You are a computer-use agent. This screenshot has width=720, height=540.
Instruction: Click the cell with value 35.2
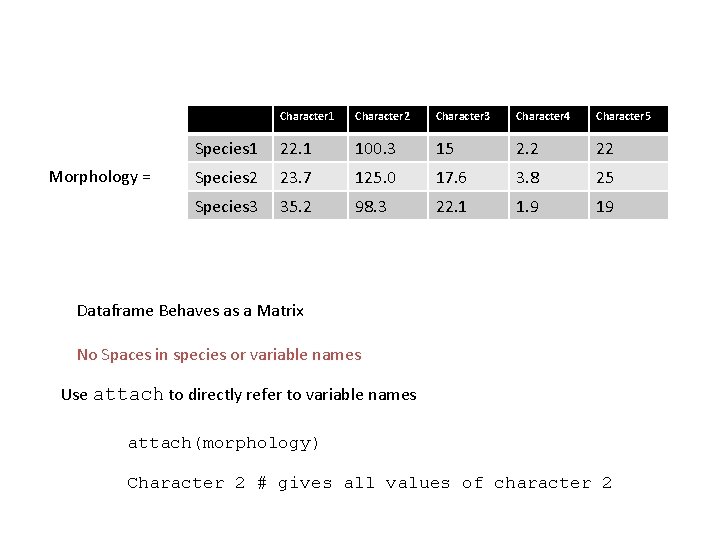[x=294, y=207]
